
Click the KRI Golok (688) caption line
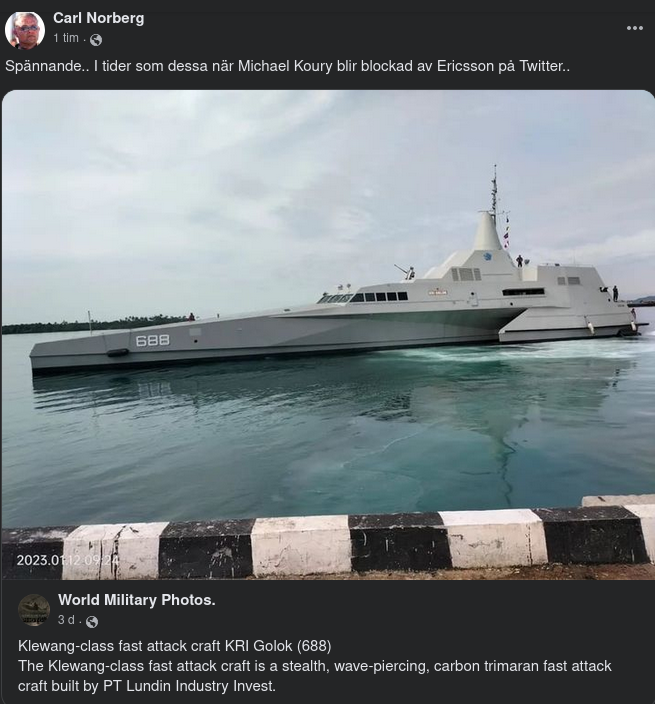click(x=175, y=646)
